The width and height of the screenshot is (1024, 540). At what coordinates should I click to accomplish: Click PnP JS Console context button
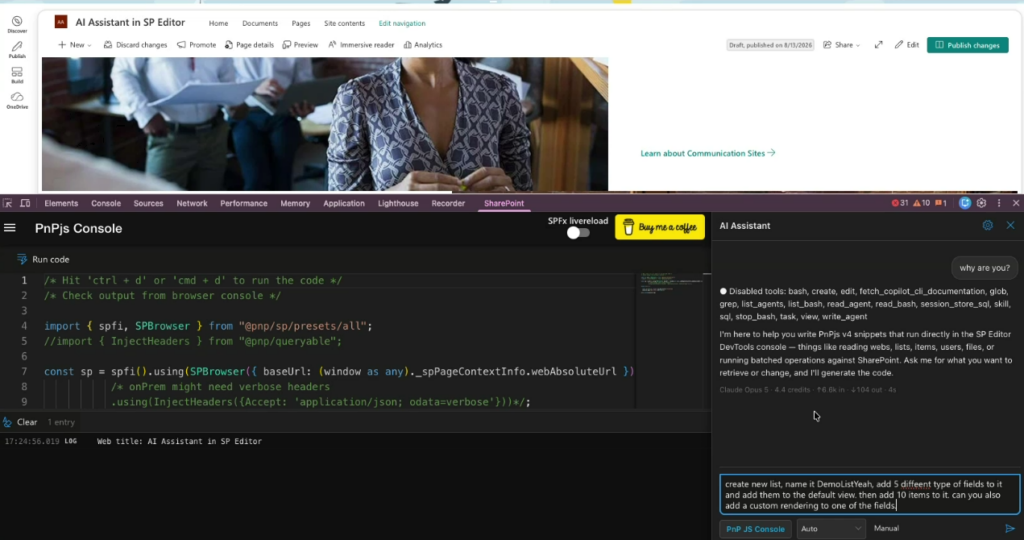[x=755, y=529]
